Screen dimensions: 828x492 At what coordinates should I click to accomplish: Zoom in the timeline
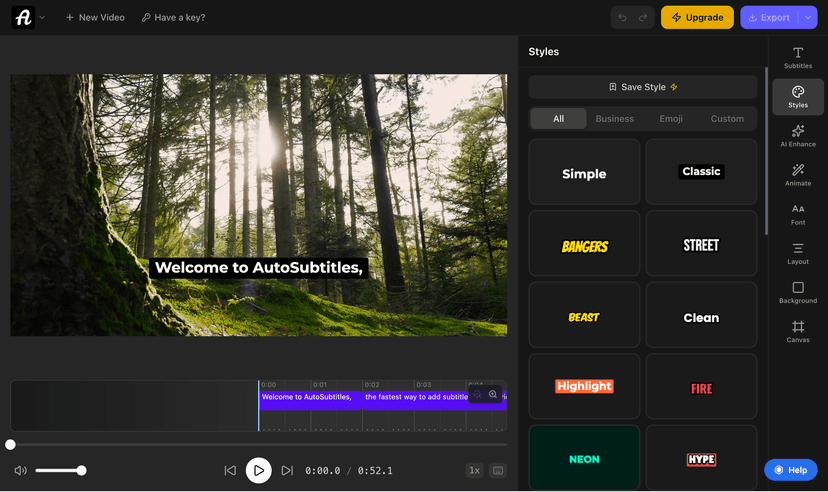click(x=493, y=394)
